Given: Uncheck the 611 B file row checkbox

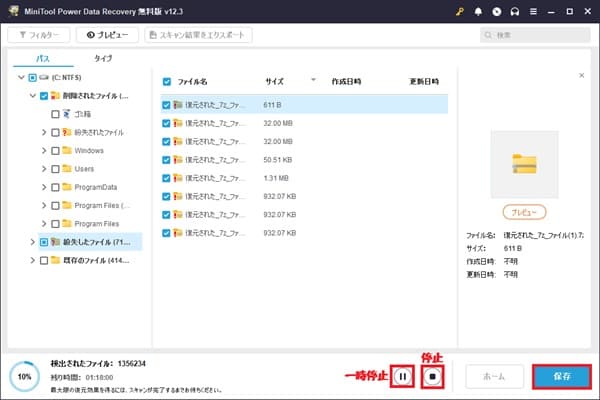Looking at the screenshot, I should pyautogui.click(x=166, y=105).
